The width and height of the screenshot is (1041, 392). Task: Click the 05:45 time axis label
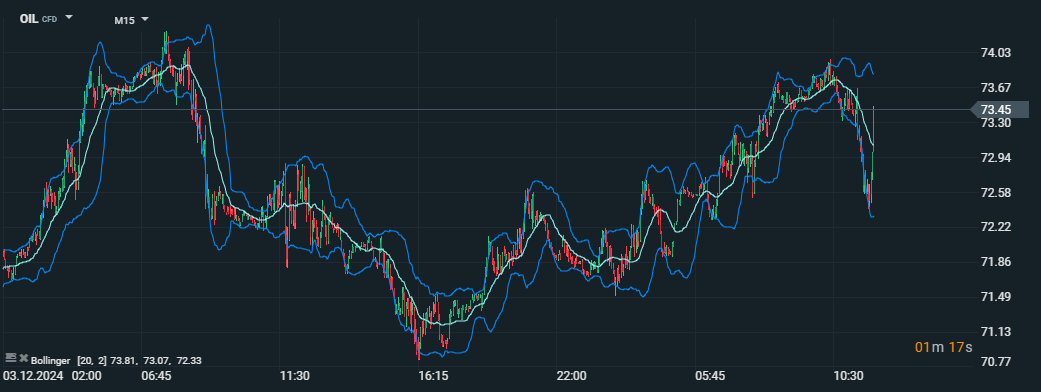710,376
